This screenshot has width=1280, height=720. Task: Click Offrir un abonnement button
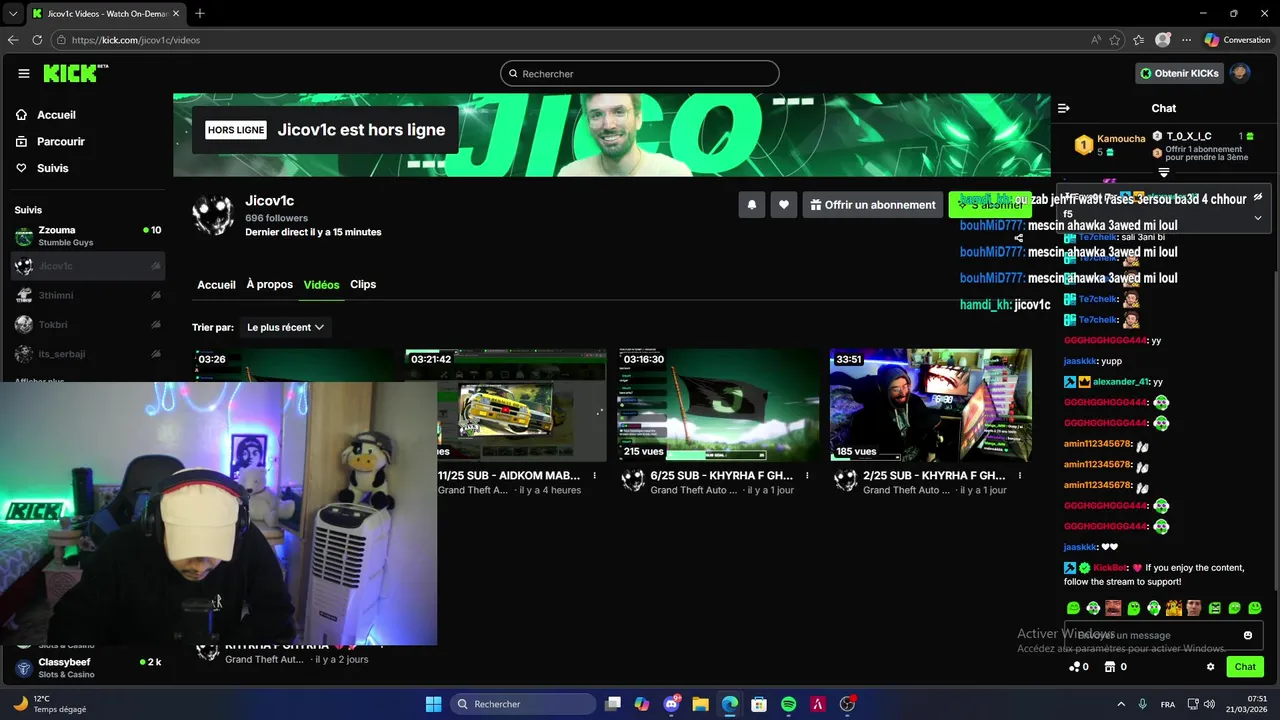click(873, 205)
